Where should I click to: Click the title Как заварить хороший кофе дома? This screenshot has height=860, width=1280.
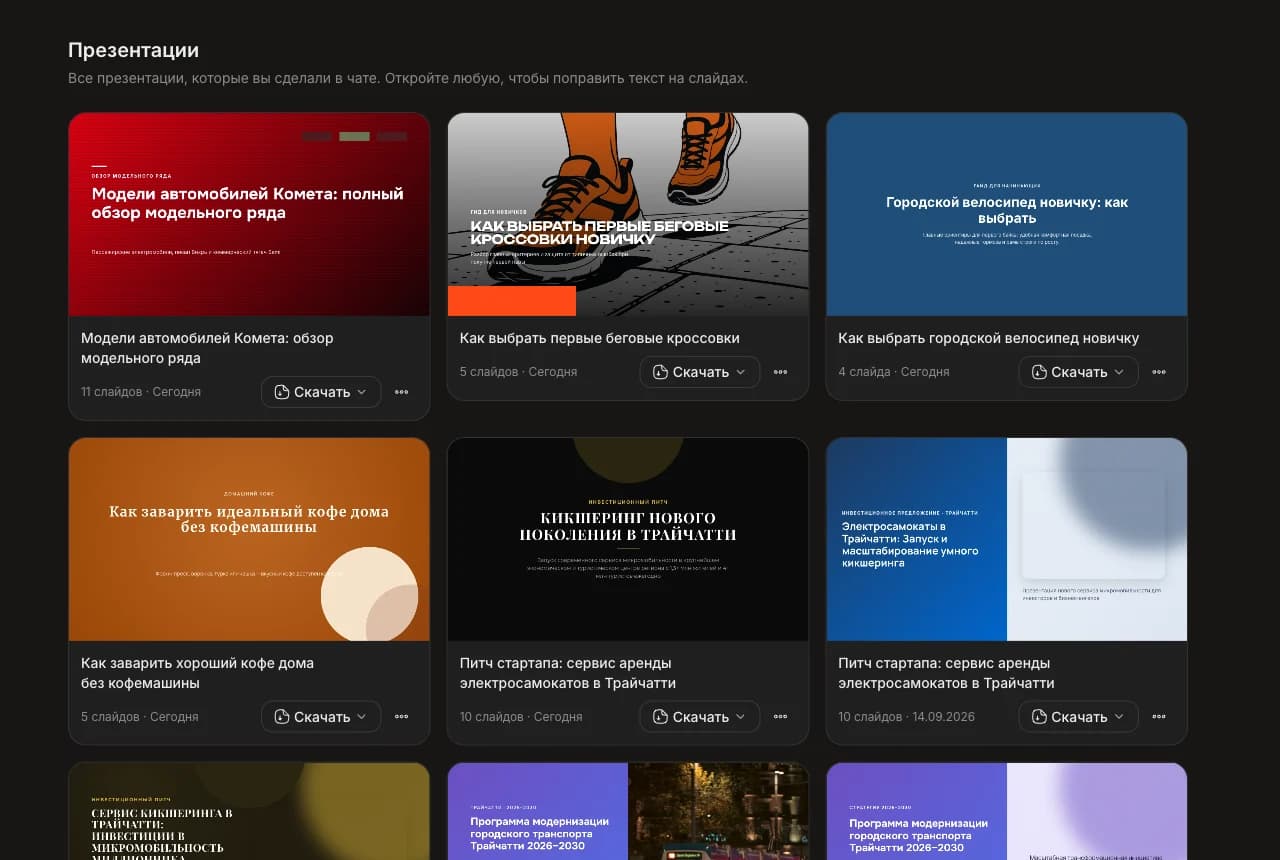[198, 673]
